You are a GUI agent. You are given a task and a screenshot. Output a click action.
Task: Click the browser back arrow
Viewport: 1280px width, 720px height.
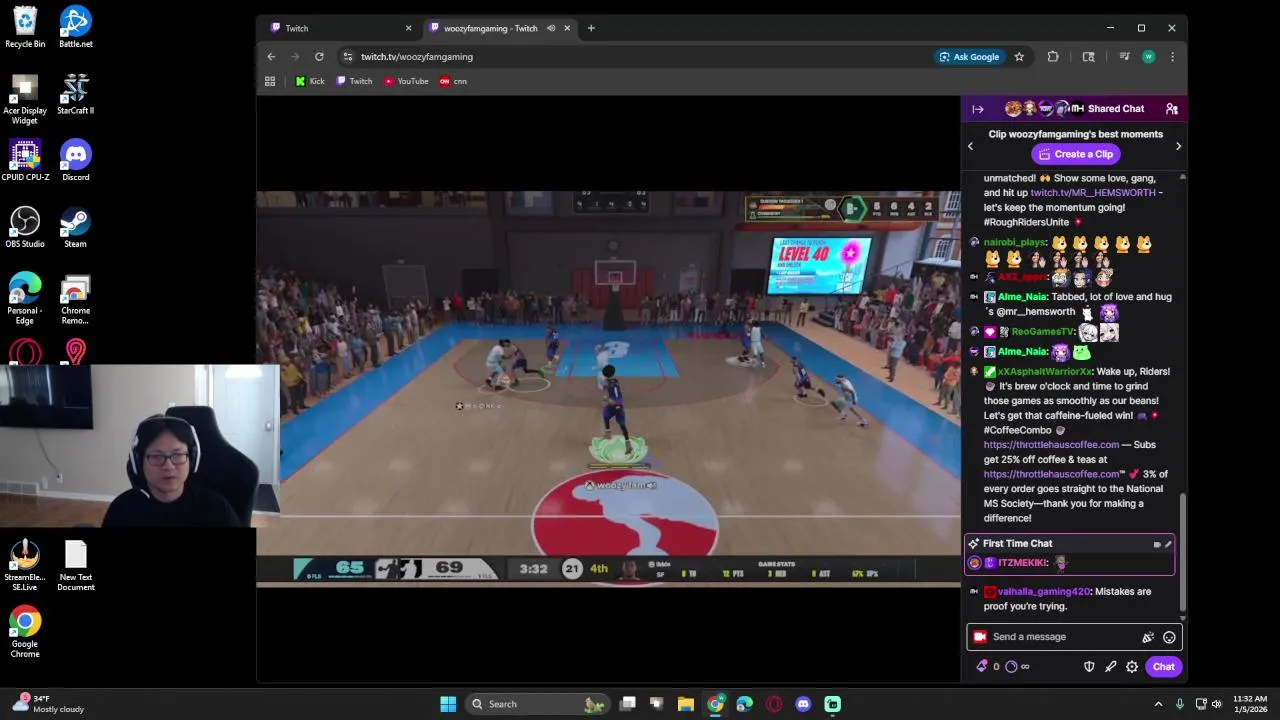(271, 57)
